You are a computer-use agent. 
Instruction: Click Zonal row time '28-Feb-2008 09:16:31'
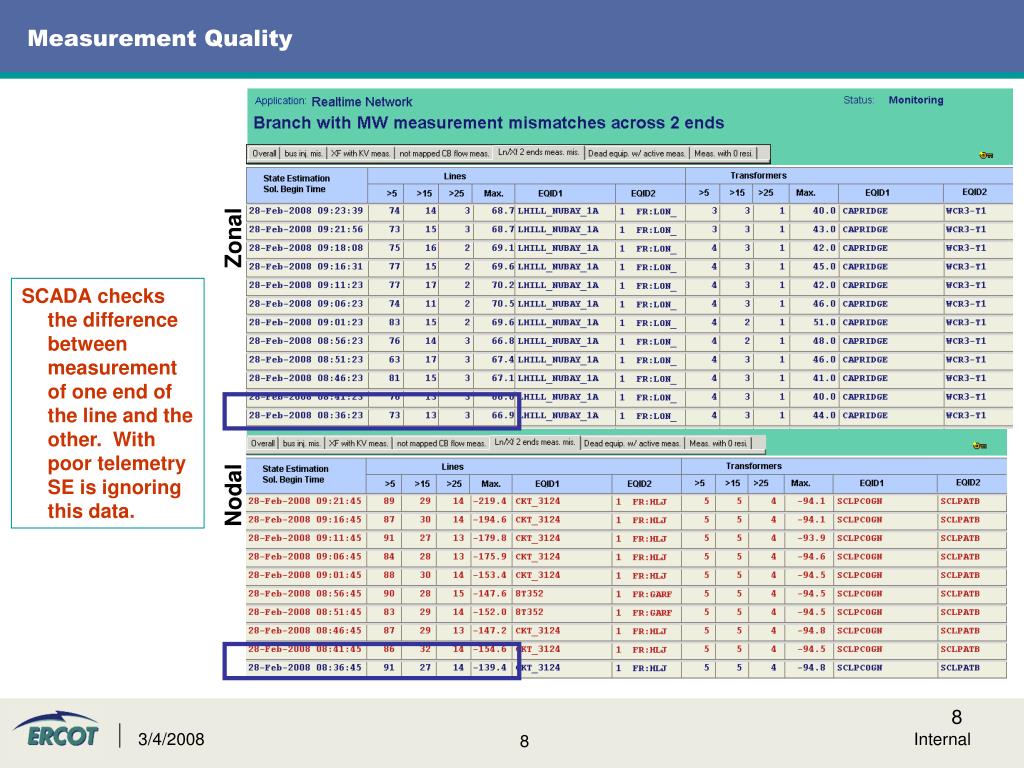tap(306, 266)
